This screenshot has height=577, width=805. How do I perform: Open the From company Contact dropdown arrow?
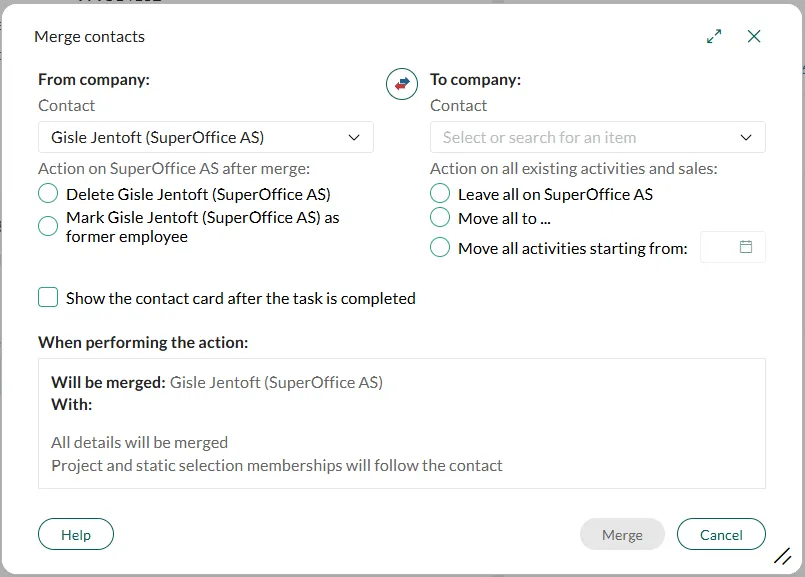[x=354, y=137]
